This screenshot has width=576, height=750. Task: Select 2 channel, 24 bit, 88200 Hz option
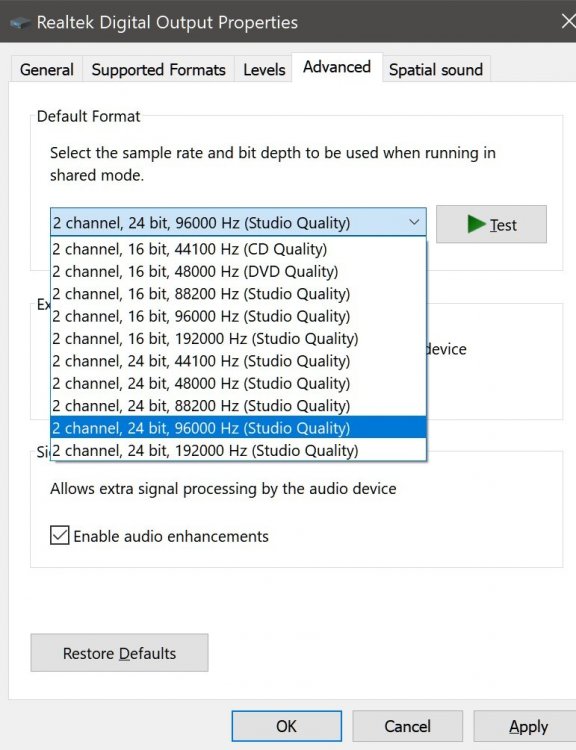(238, 406)
